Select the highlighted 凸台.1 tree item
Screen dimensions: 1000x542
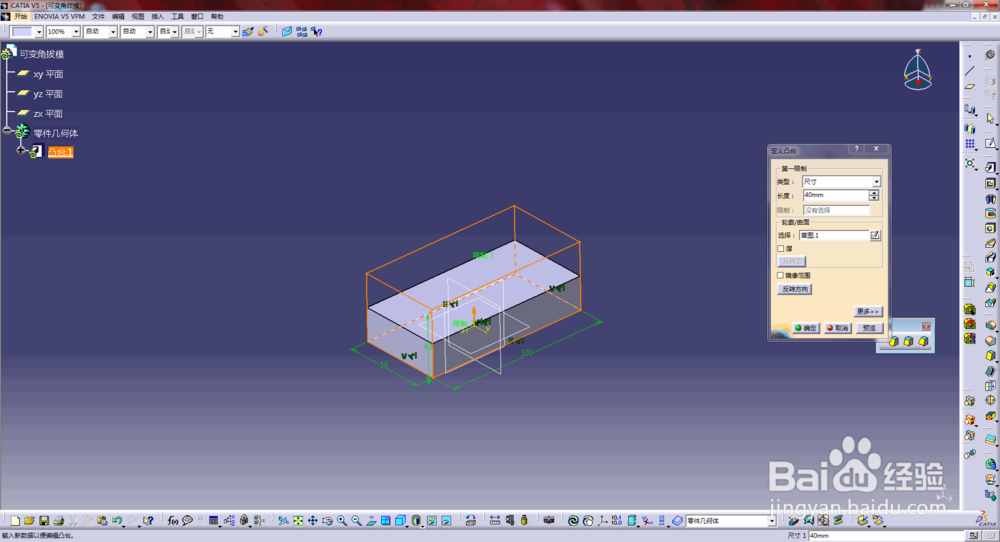coord(61,152)
